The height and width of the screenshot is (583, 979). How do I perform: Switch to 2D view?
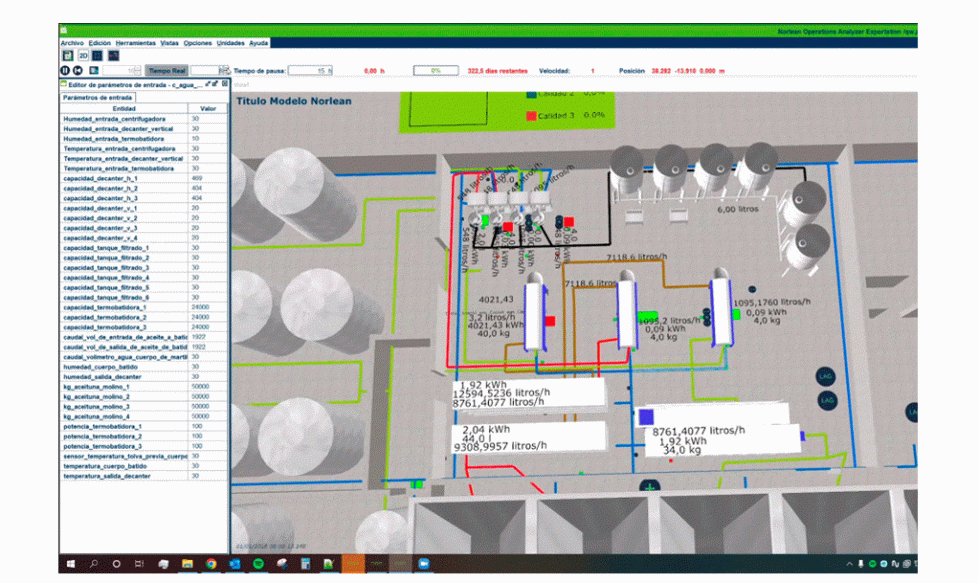pos(83,56)
